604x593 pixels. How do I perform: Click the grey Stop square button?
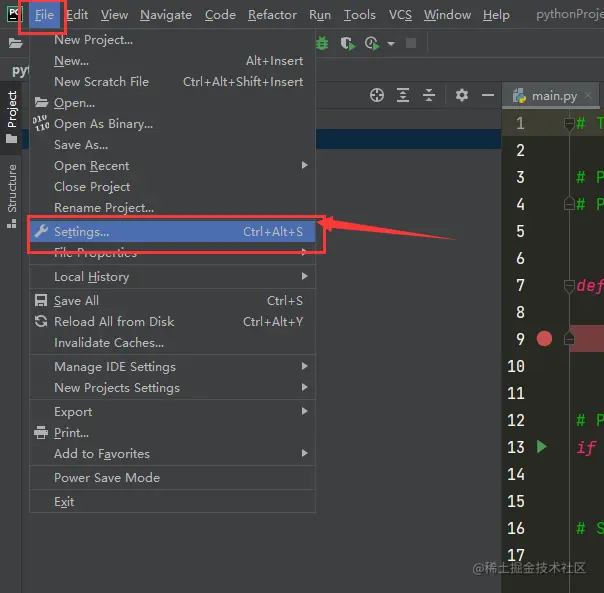click(411, 43)
